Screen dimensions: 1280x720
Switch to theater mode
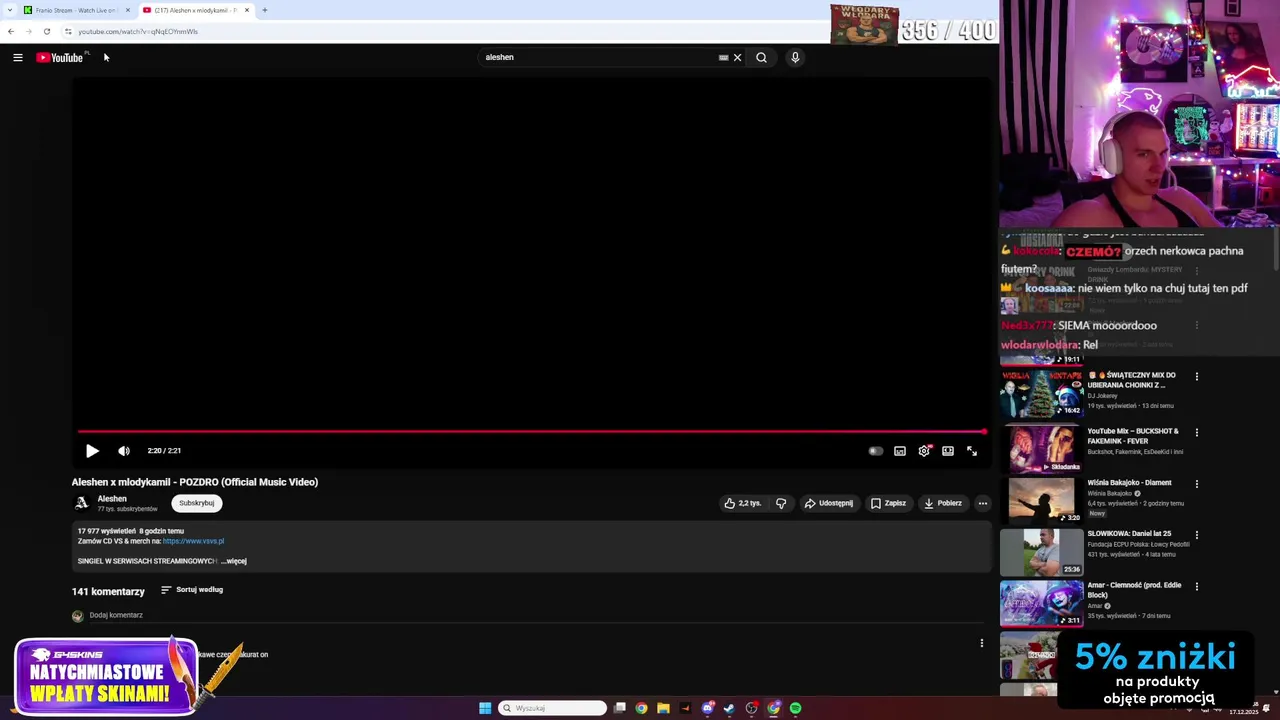click(948, 451)
